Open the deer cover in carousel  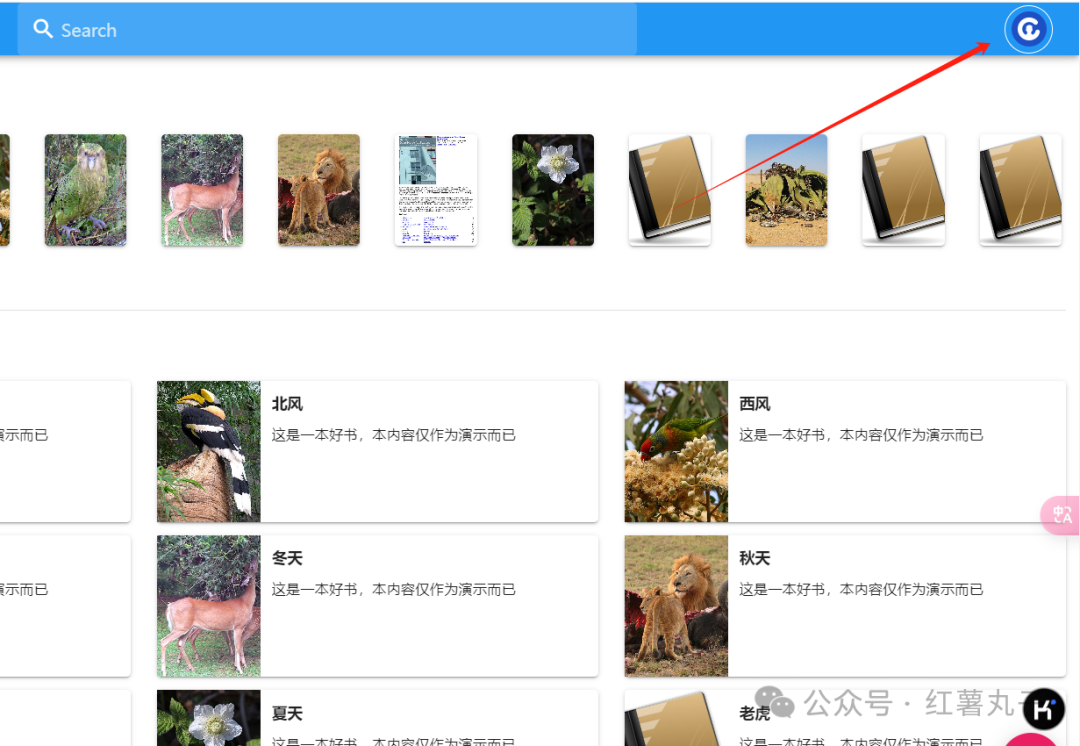click(202, 190)
